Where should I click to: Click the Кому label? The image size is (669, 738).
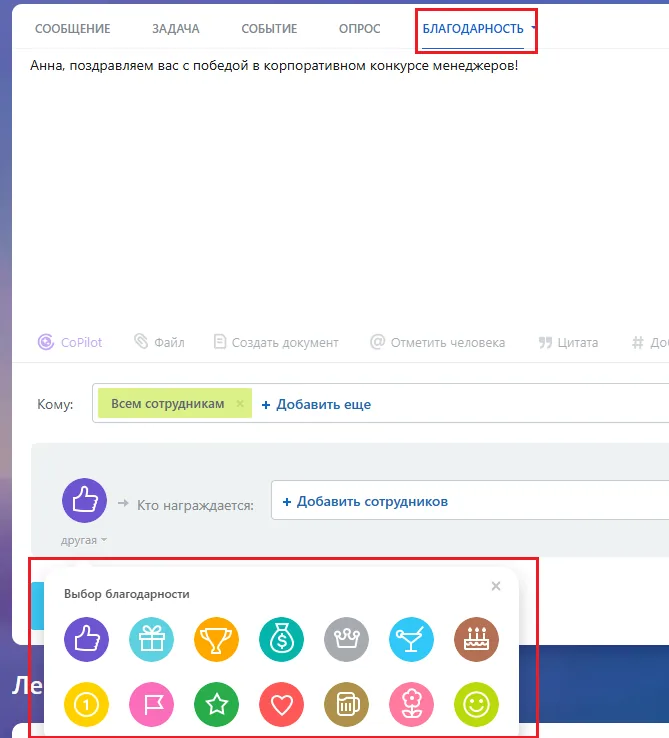click(x=55, y=404)
